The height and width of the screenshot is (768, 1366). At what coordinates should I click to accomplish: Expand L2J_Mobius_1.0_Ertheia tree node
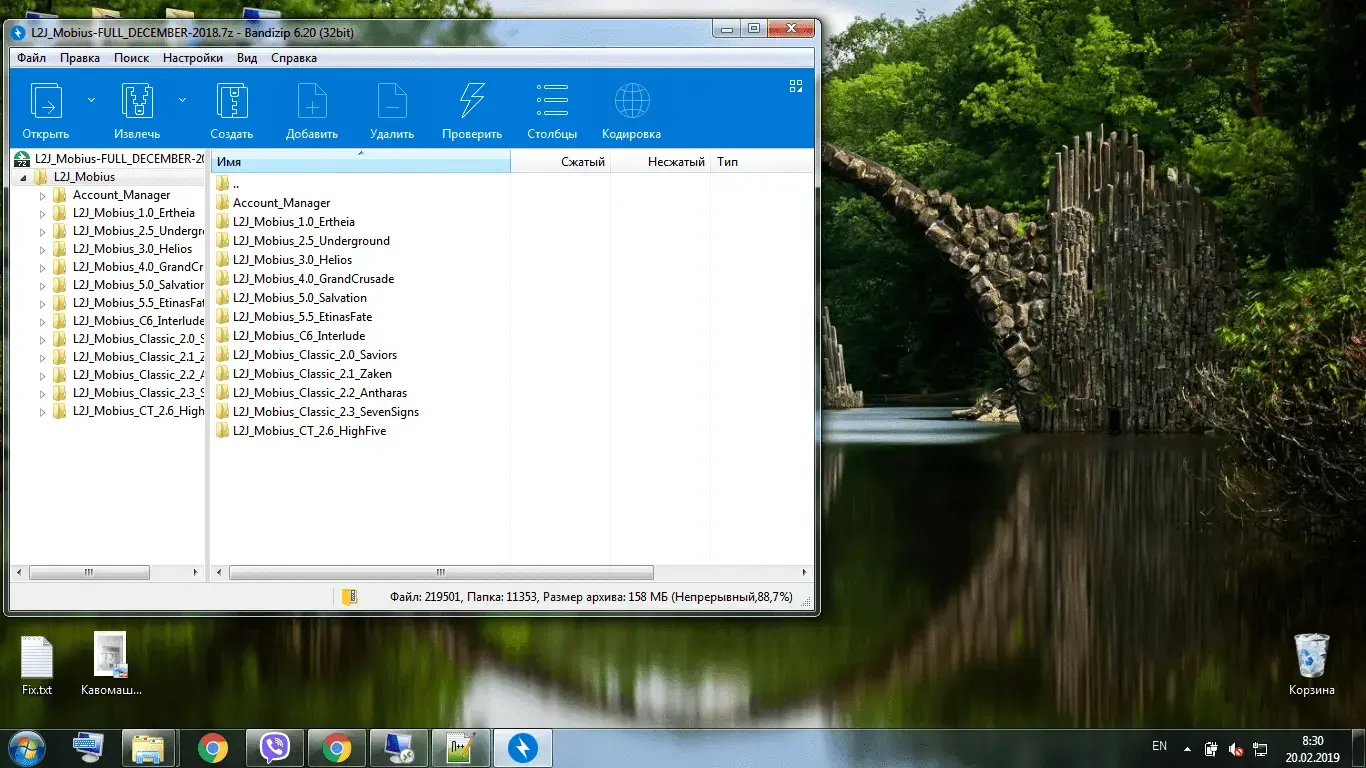(x=42, y=213)
